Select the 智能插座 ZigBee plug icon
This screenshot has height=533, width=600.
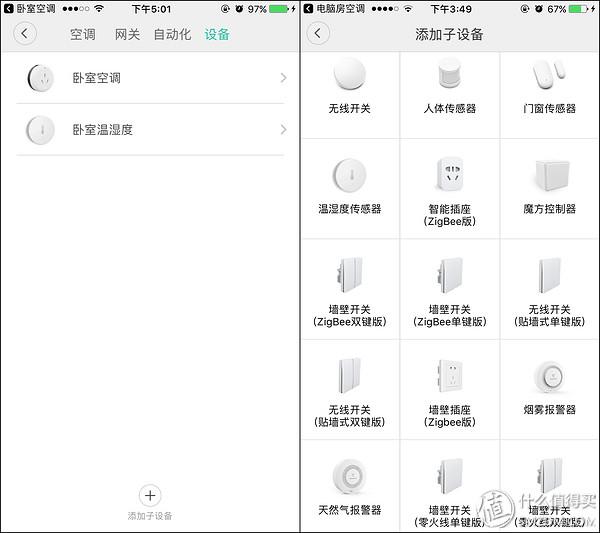(x=450, y=174)
